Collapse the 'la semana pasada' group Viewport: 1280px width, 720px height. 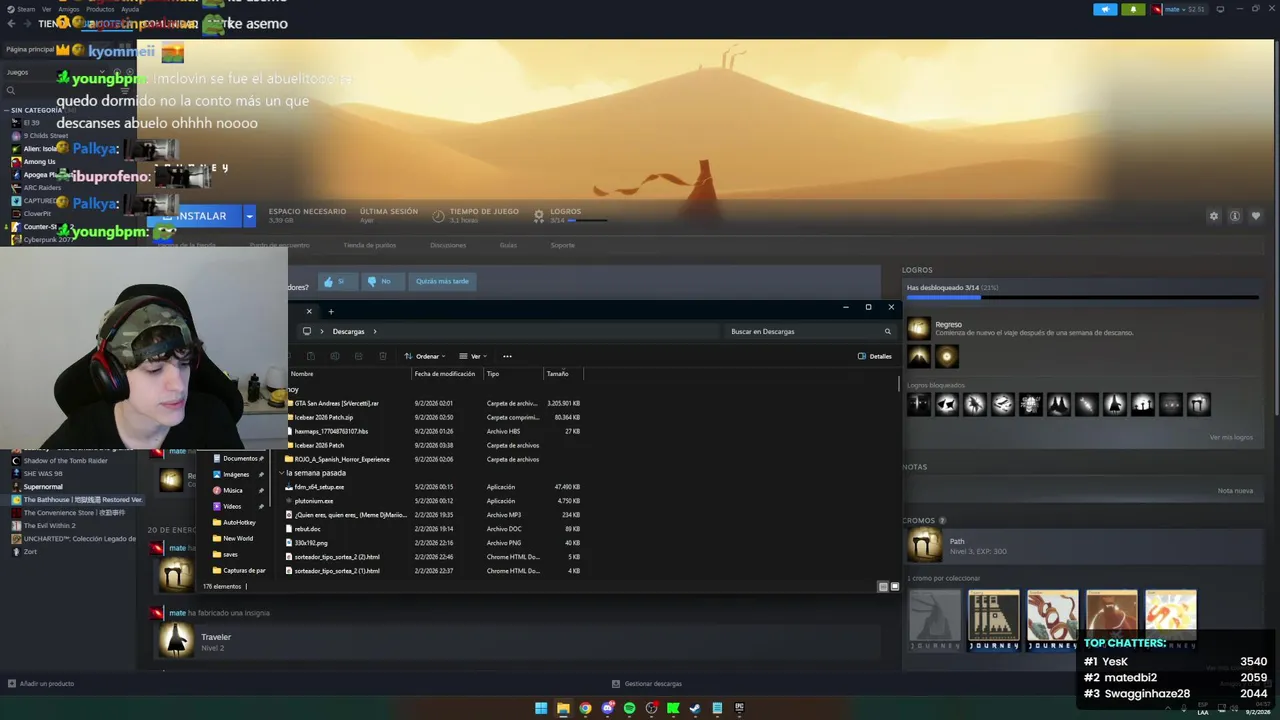pyautogui.click(x=282, y=473)
